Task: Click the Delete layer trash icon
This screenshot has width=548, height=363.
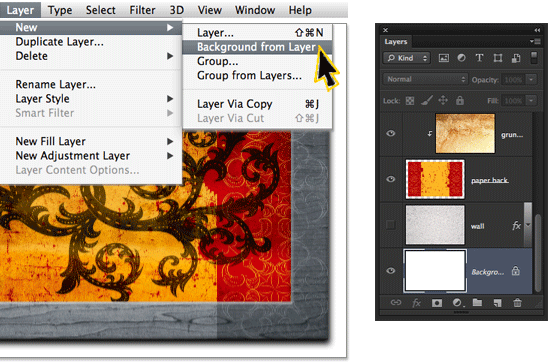Action: coord(517,303)
